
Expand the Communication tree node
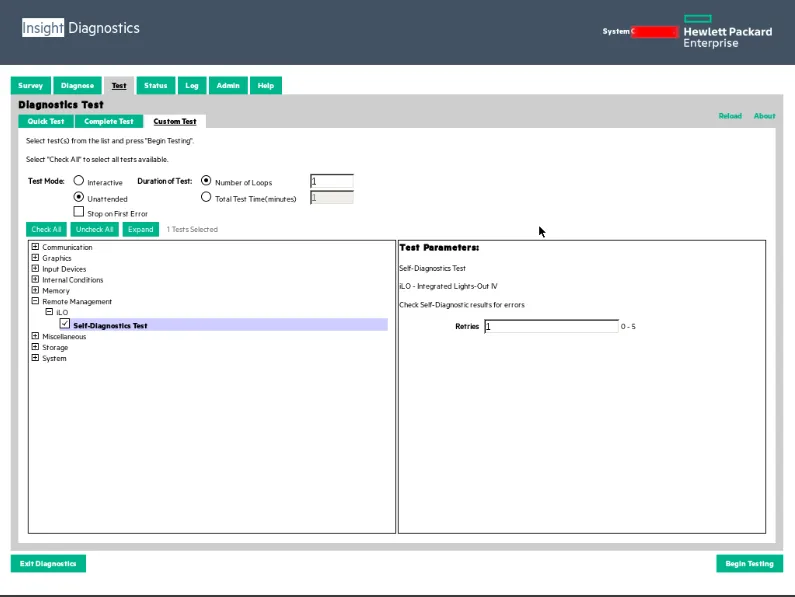pyautogui.click(x=35, y=247)
